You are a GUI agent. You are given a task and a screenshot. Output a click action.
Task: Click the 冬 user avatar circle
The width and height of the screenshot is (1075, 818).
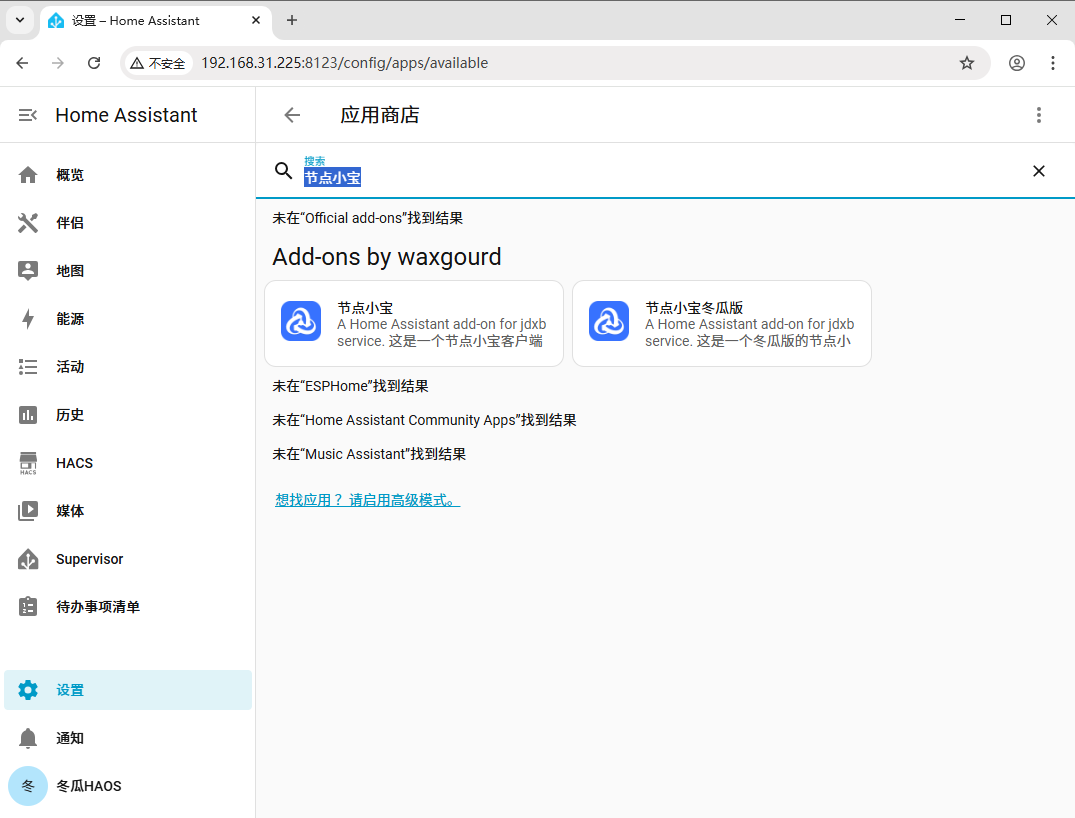pyautogui.click(x=28, y=786)
